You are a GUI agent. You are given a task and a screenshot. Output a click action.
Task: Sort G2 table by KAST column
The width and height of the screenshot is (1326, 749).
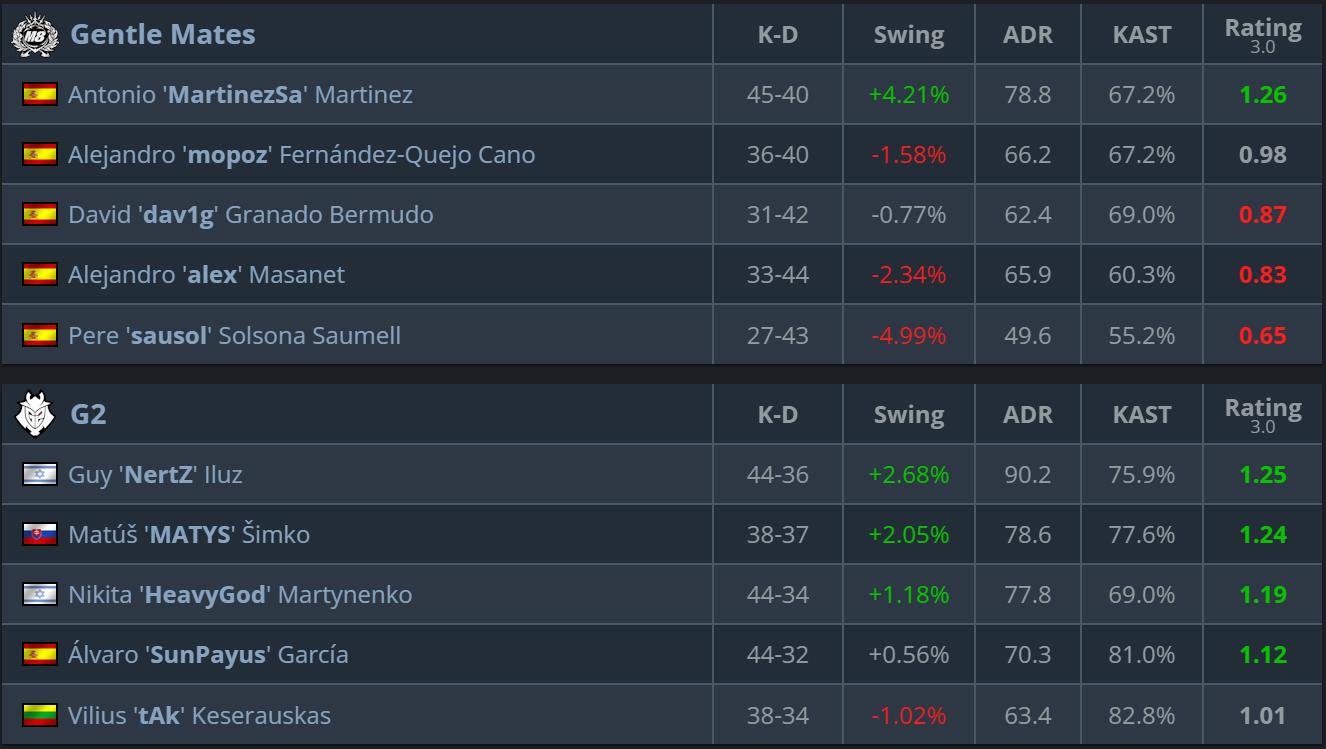1141,415
